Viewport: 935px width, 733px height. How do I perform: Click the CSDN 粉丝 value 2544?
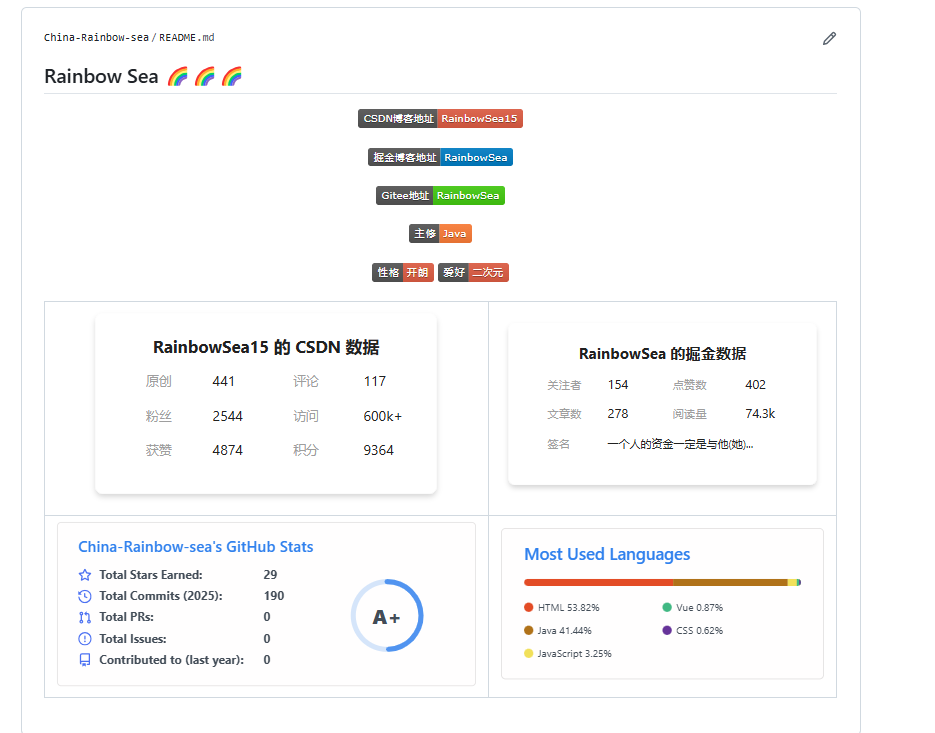228,416
